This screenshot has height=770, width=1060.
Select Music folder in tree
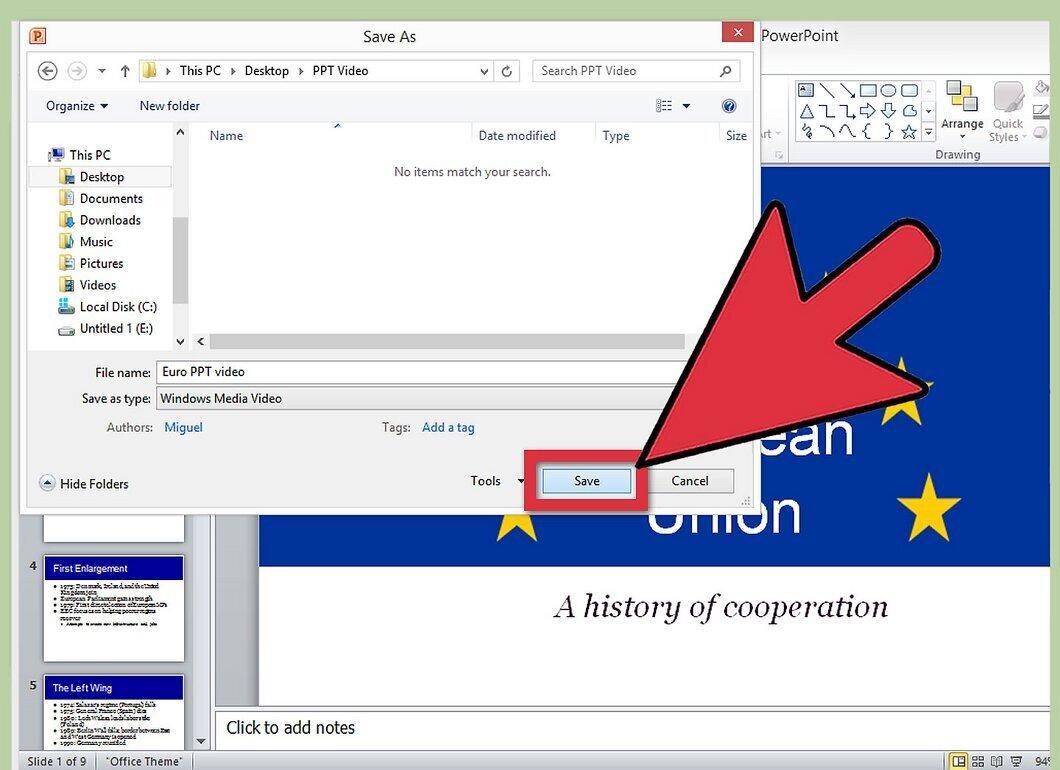click(x=86, y=241)
